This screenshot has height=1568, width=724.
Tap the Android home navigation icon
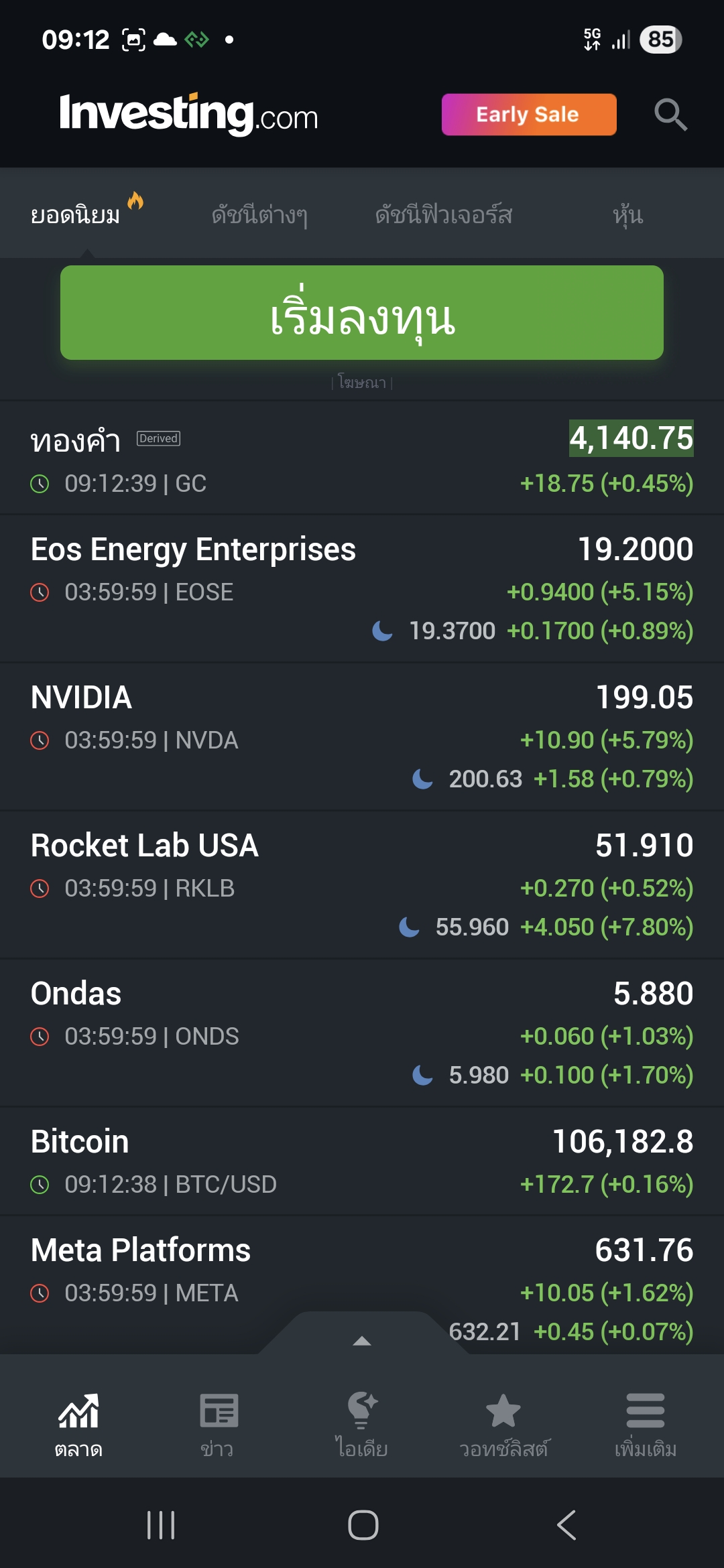(x=363, y=1525)
